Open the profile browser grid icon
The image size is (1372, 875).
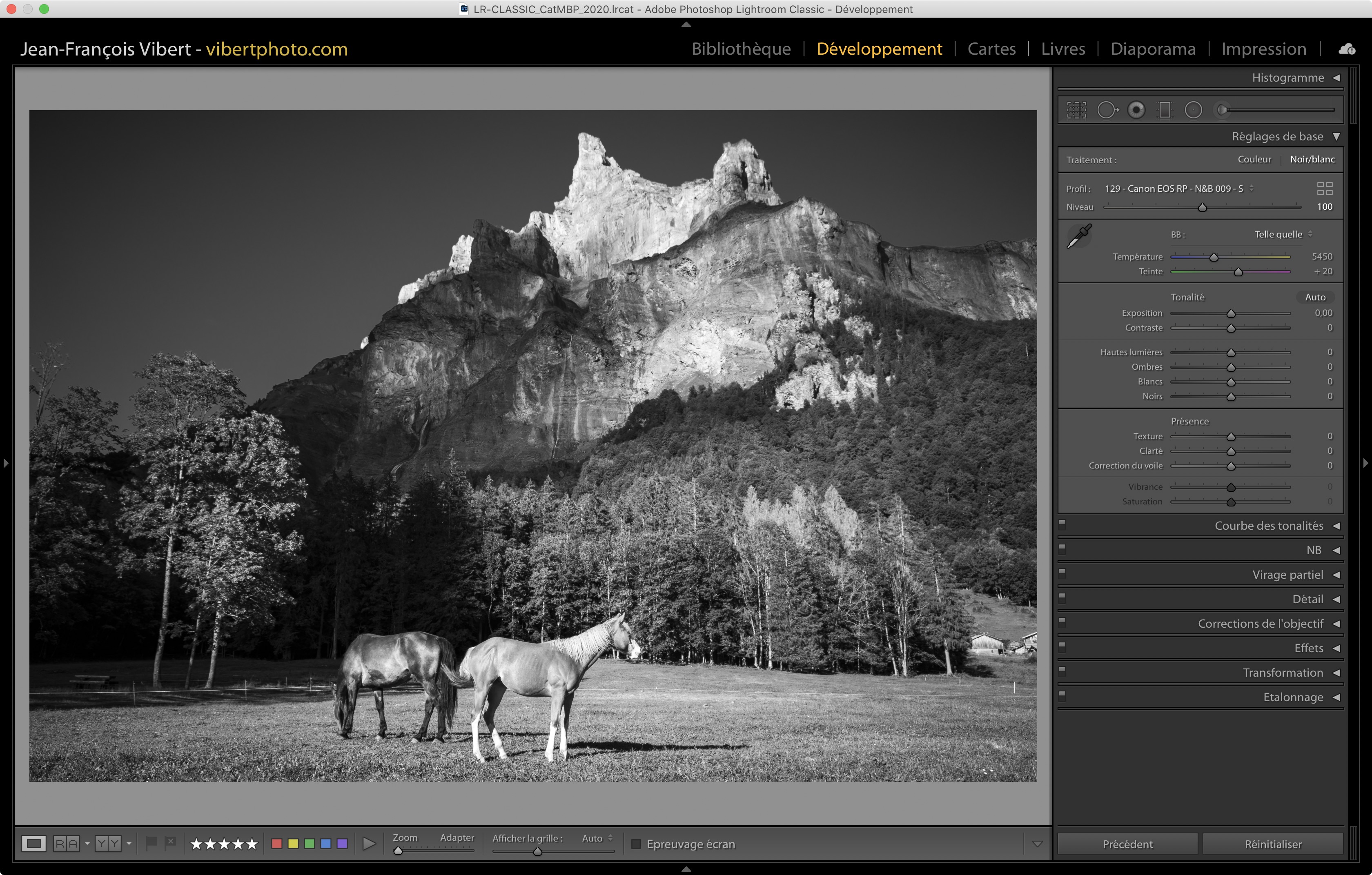pyautogui.click(x=1325, y=189)
